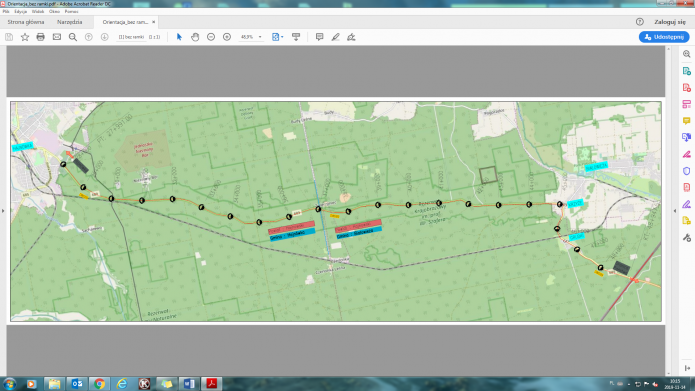This screenshot has height=391, width=695.
Task: Open the Add comment sticky note tool
Action: (319, 37)
